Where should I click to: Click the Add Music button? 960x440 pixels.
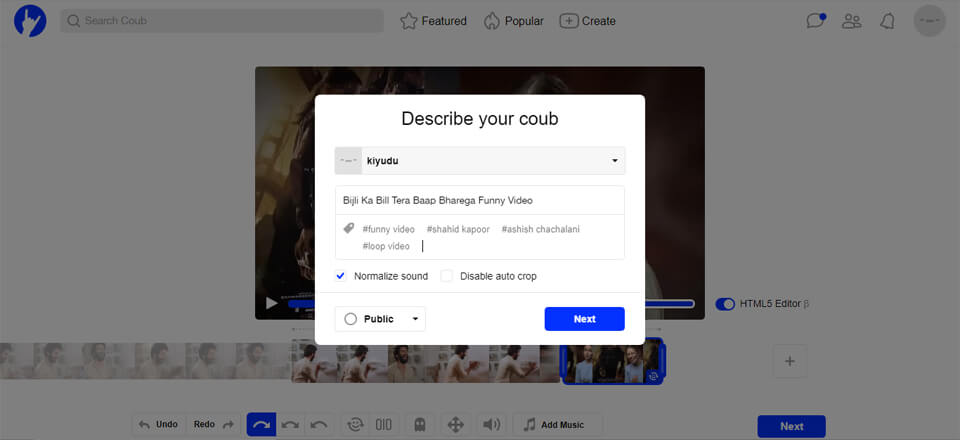coord(558,425)
